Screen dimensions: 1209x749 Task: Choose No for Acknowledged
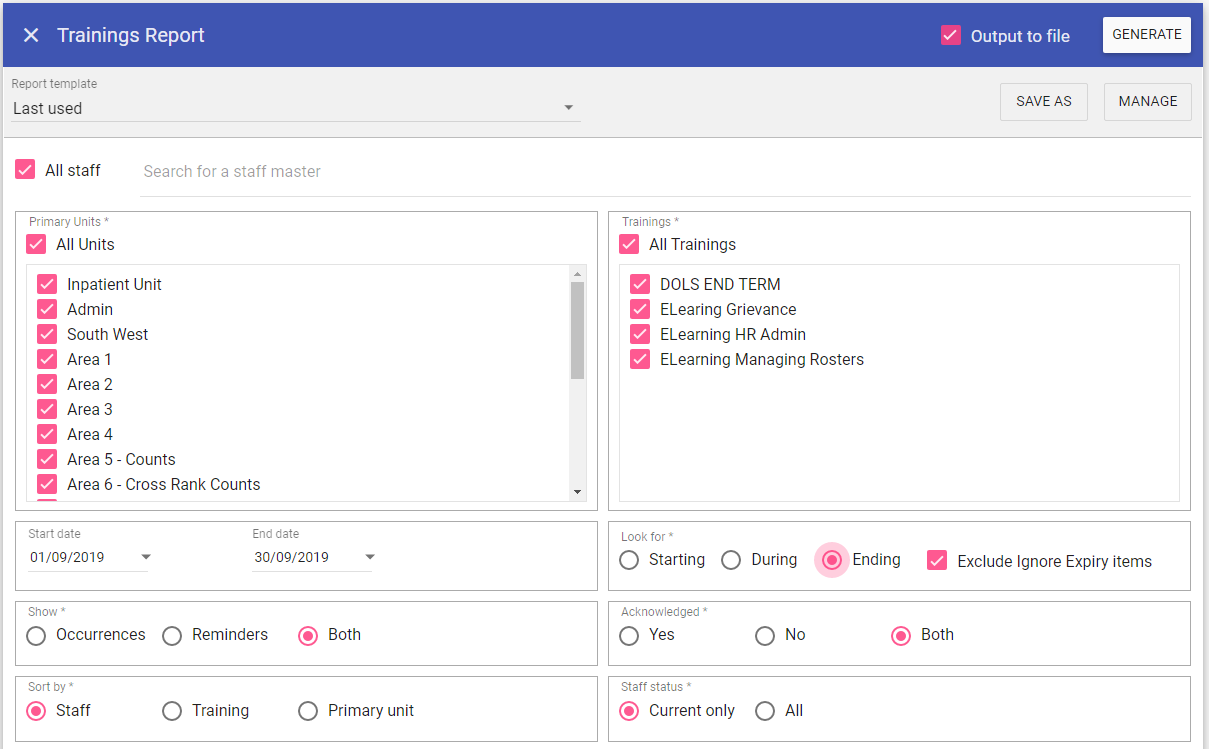coord(765,635)
